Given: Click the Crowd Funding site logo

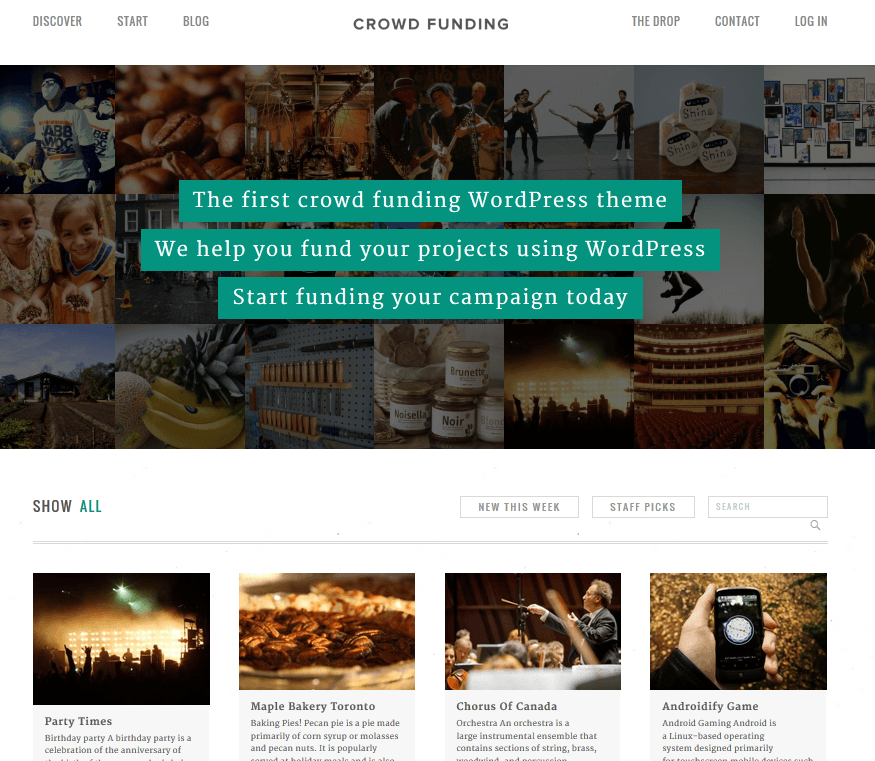Looking at the screenshot, I should pyautogui.click(x=431, y=24).
